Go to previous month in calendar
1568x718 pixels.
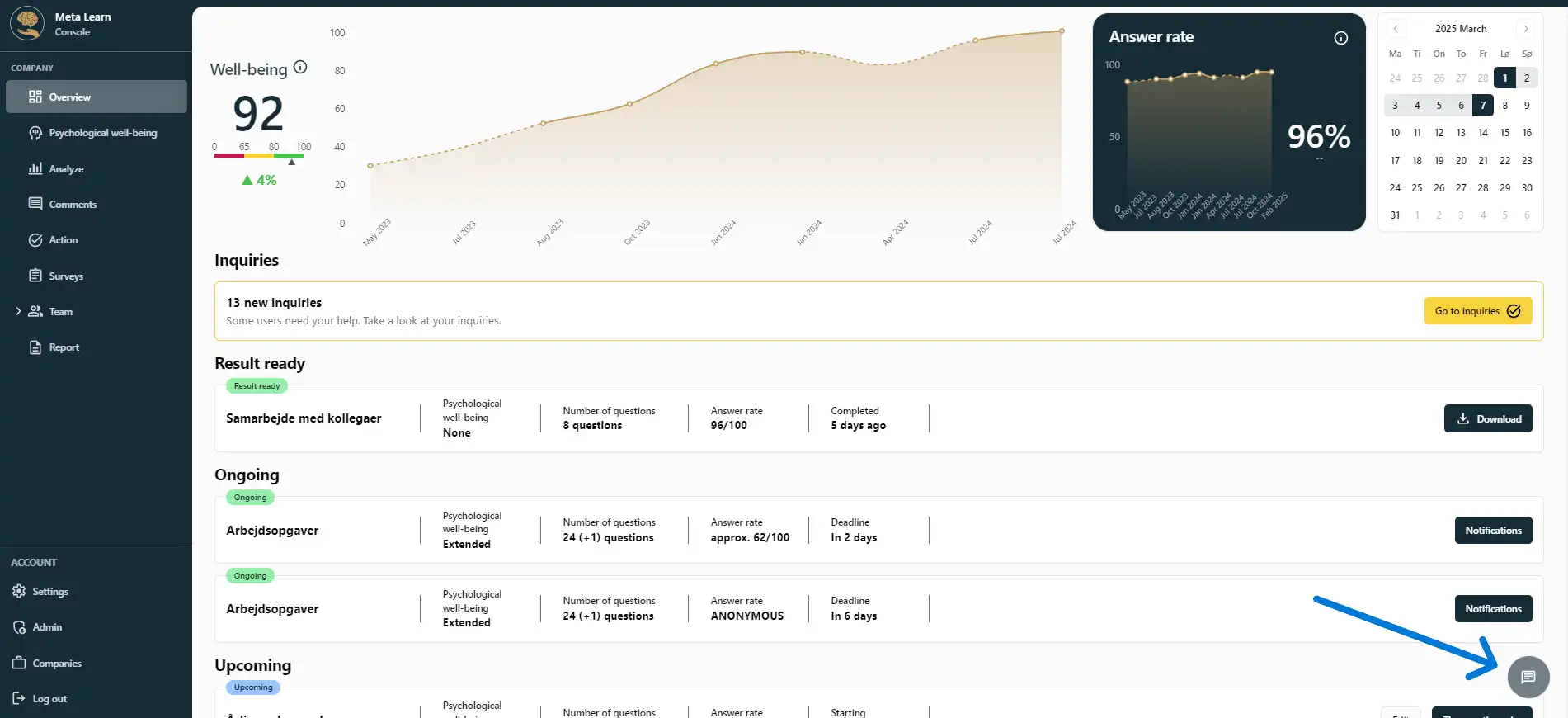click(1395, 29)
